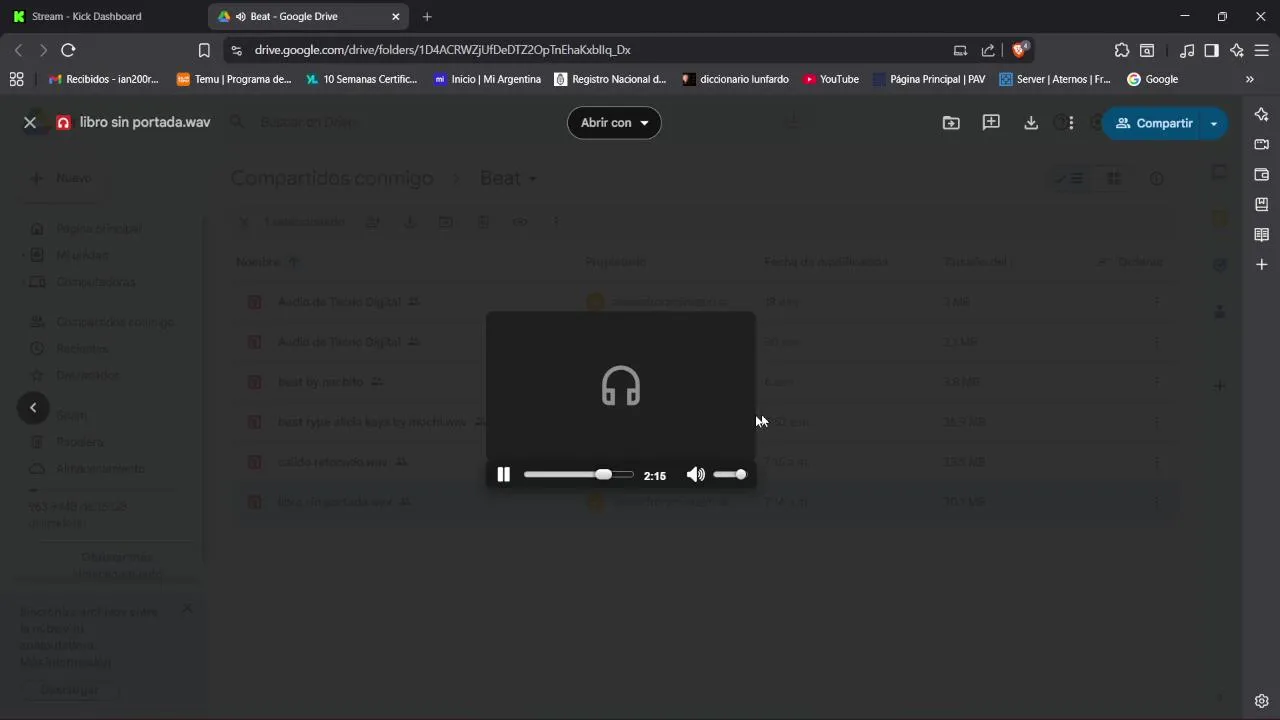Screen dimensions: 1280x720
Task: Close the Beat - Google Drive tab
Action: coord(395,16)
